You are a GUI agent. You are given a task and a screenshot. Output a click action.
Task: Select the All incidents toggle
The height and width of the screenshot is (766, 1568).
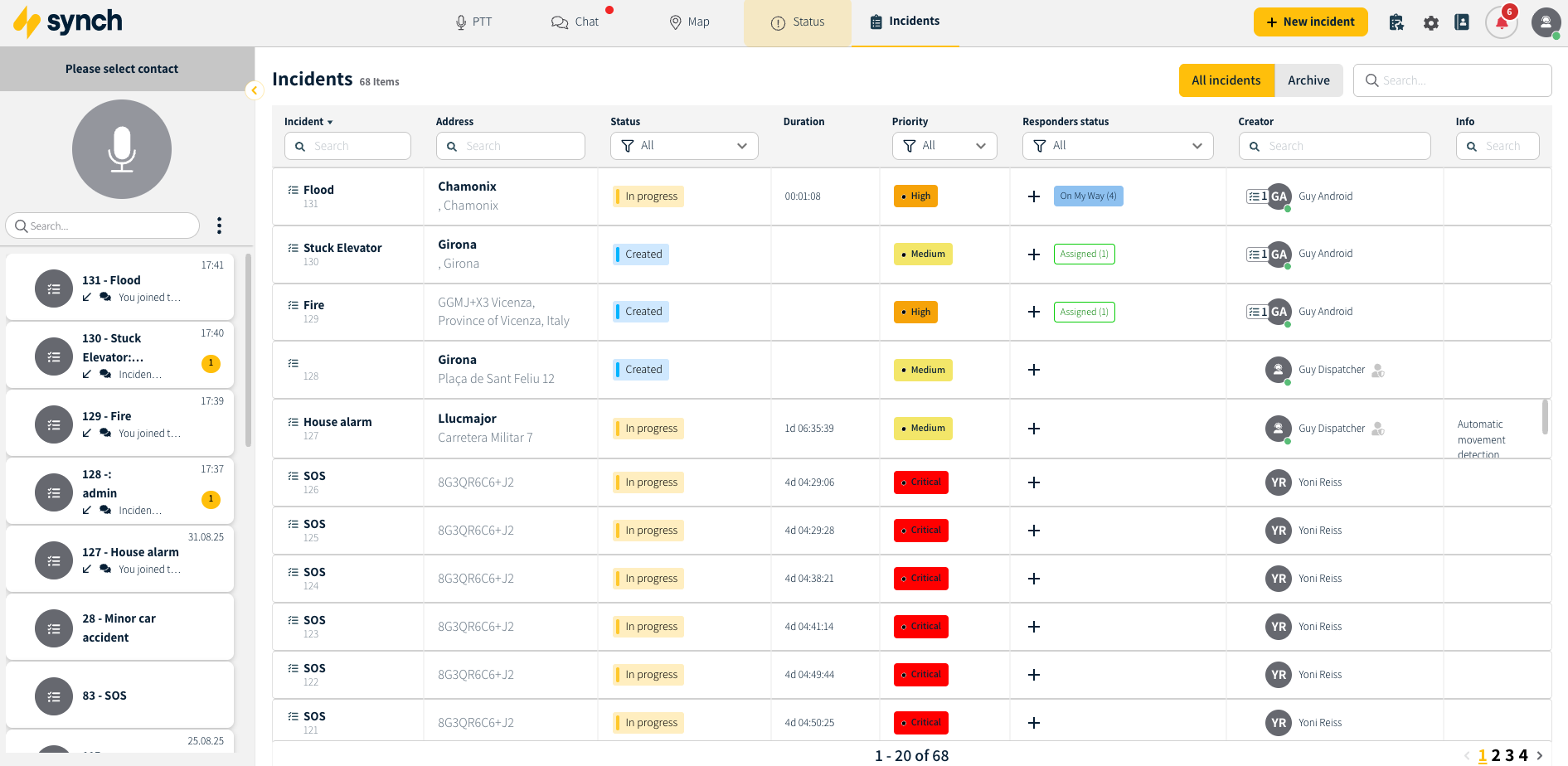coord(1226,80)
